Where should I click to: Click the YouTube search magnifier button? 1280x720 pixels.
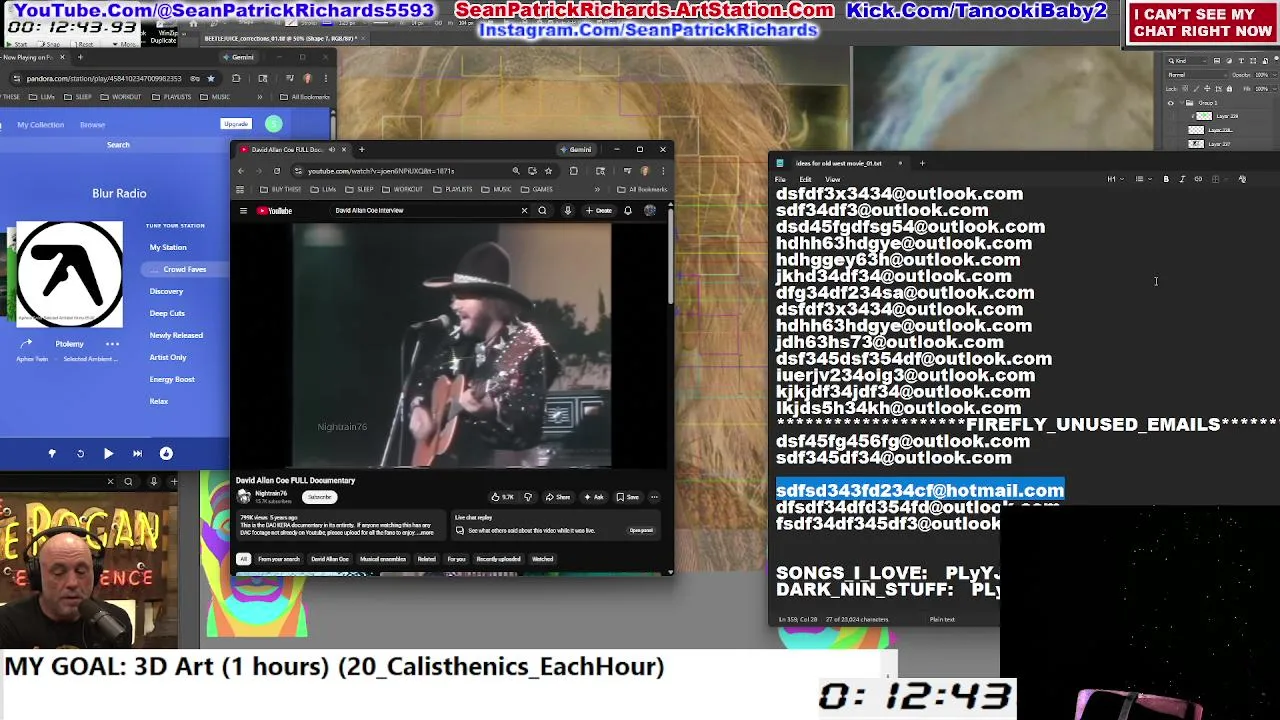pos(542,210)
